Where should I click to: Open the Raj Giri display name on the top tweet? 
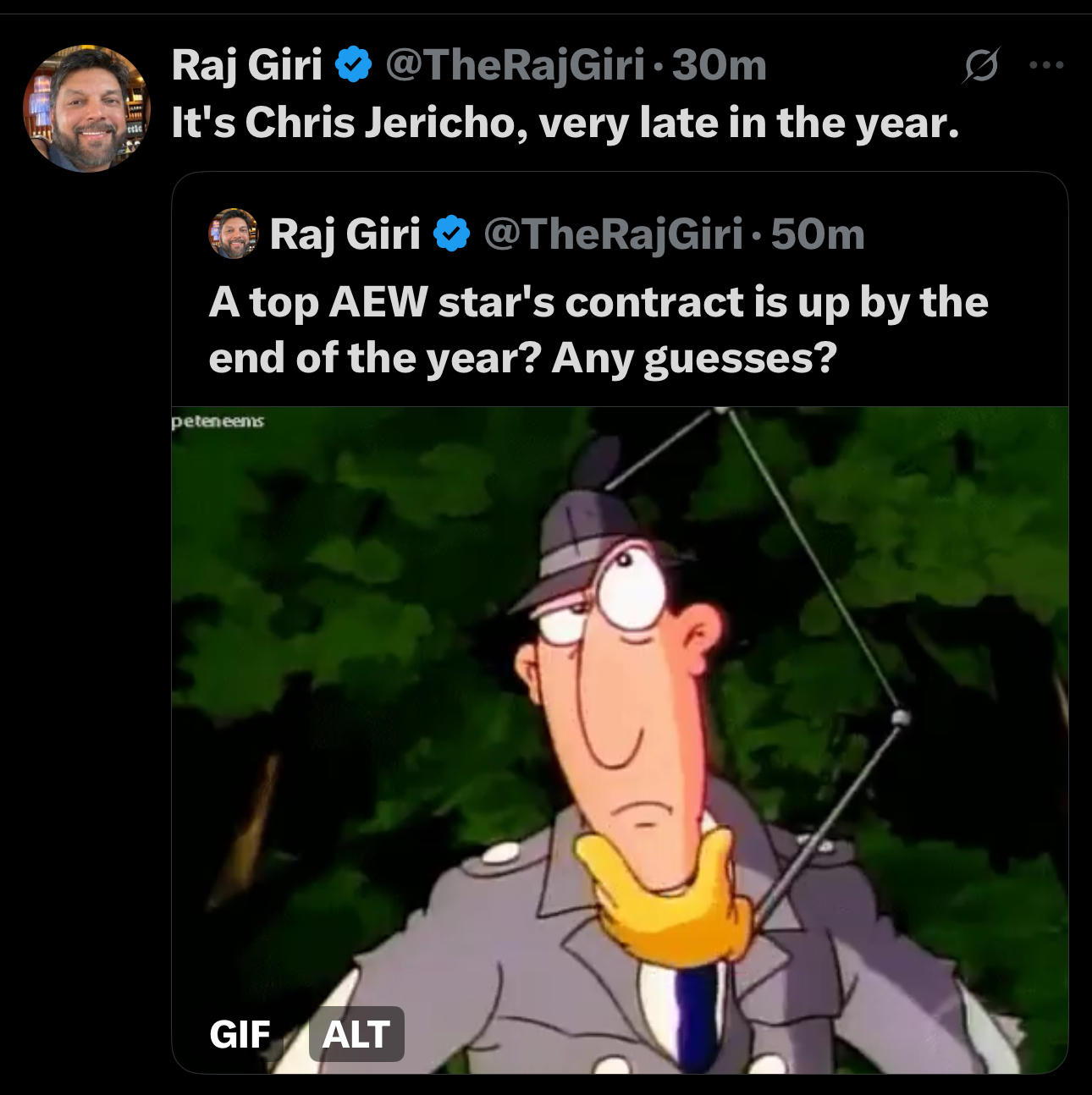(x=246, y=65)
